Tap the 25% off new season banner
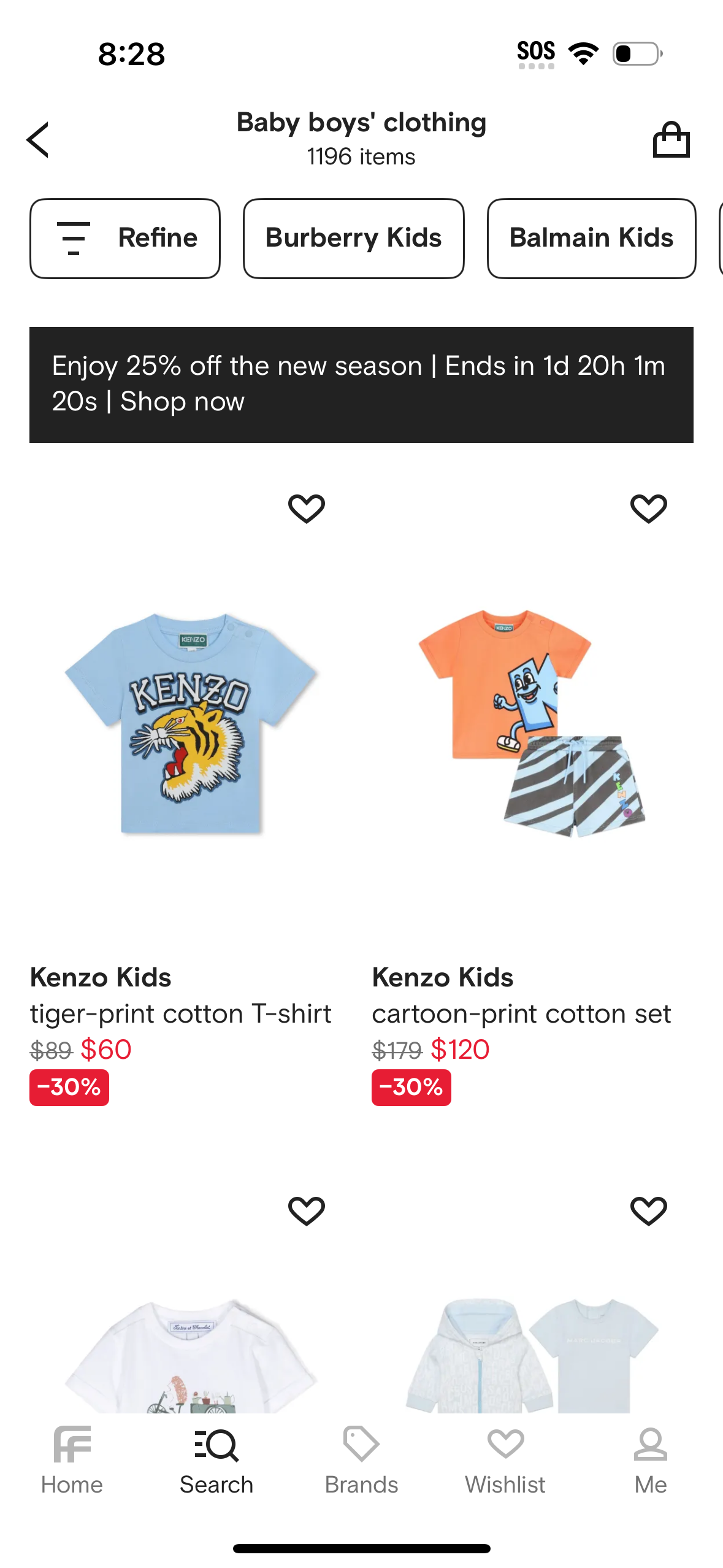The height and width of the screenshot is (1568, 723). click(361, 384)
